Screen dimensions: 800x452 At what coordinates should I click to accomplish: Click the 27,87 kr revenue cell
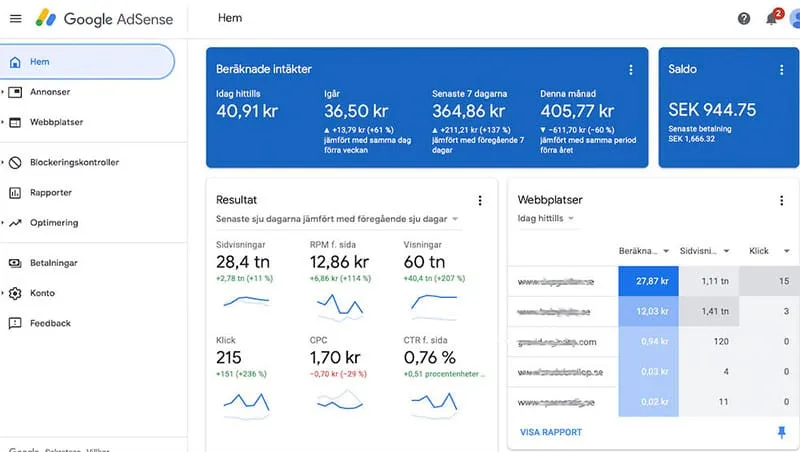[x=648, y=284]
